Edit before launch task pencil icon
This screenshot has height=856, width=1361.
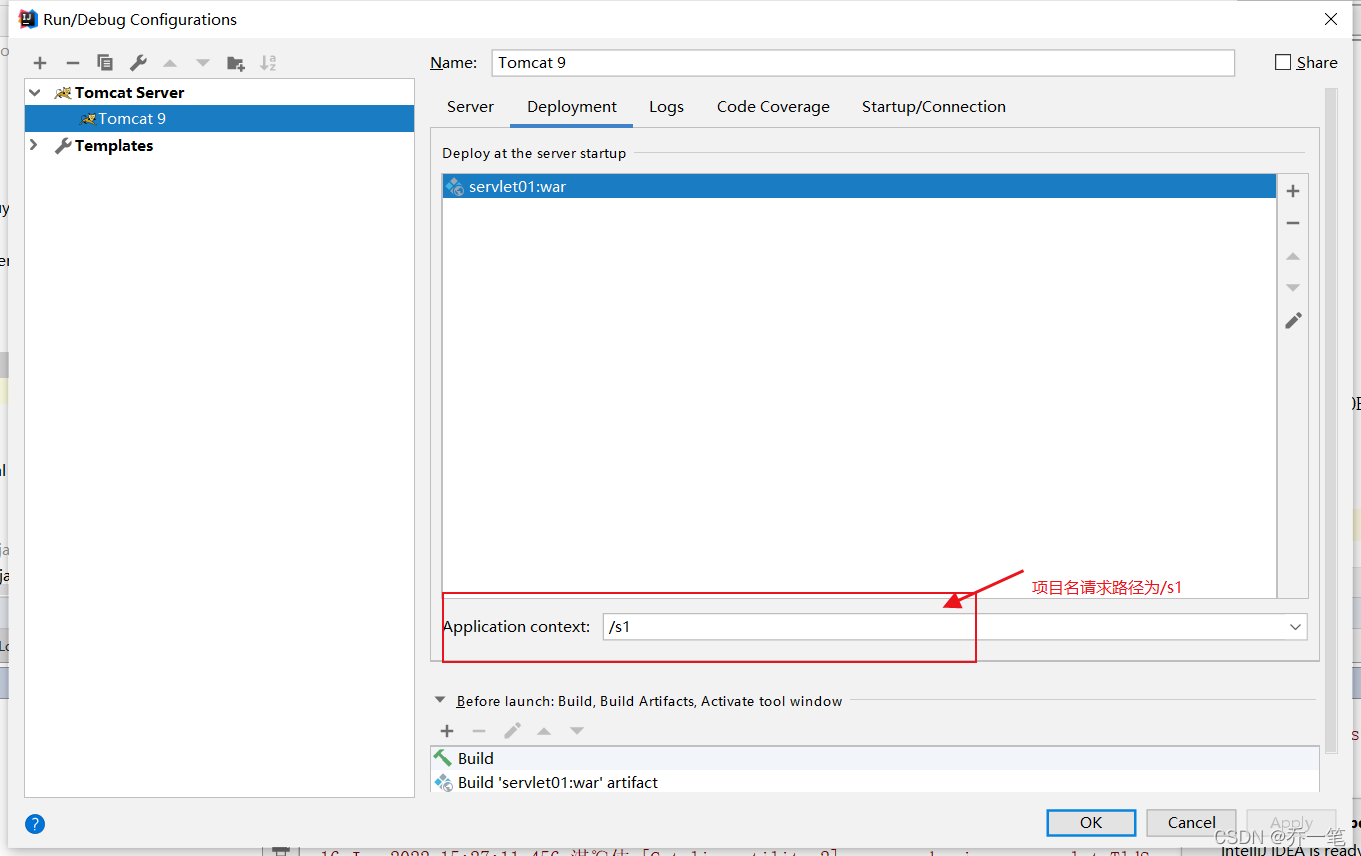(512, 731)
